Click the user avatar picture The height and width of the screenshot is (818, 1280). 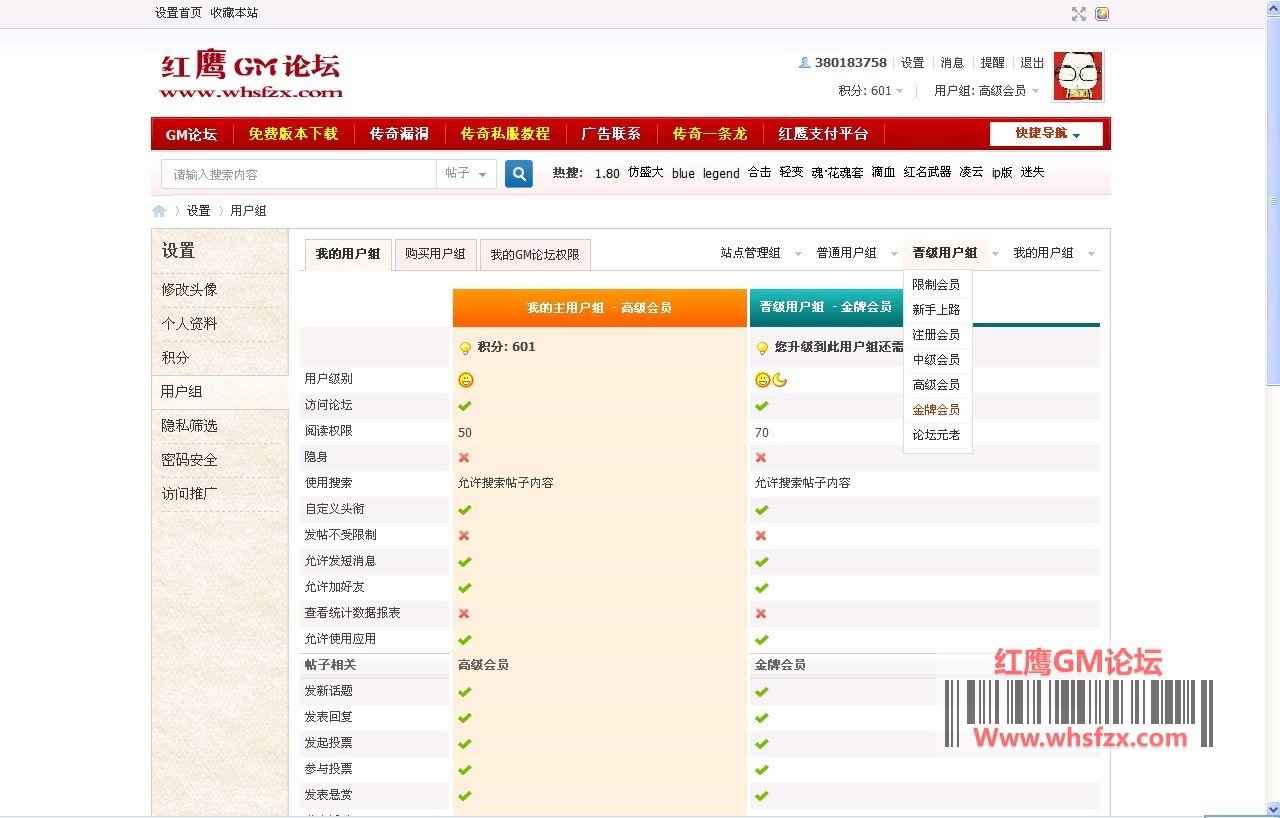pos(1078,76)
